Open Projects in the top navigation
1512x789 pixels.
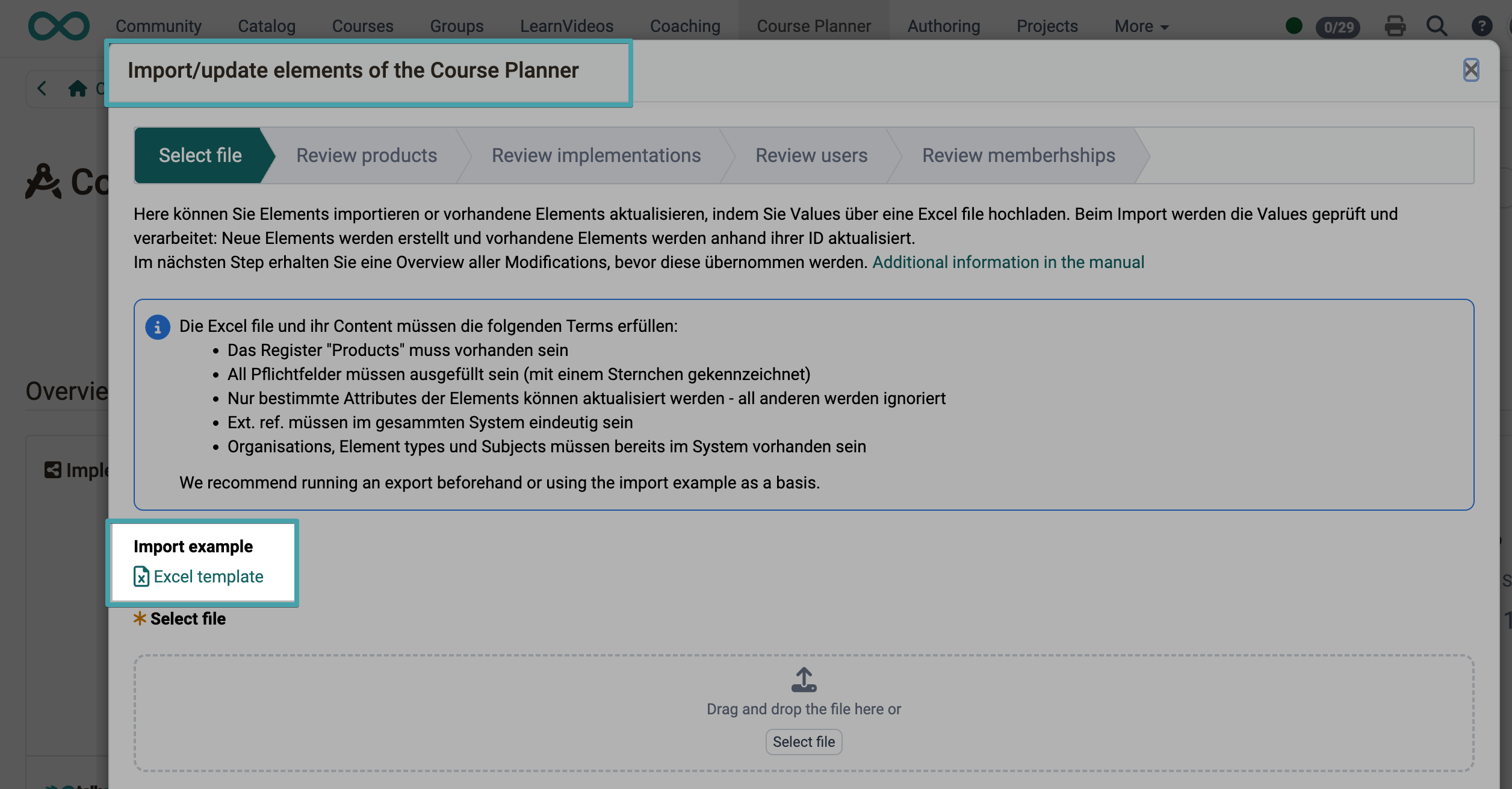(1047, 26)
